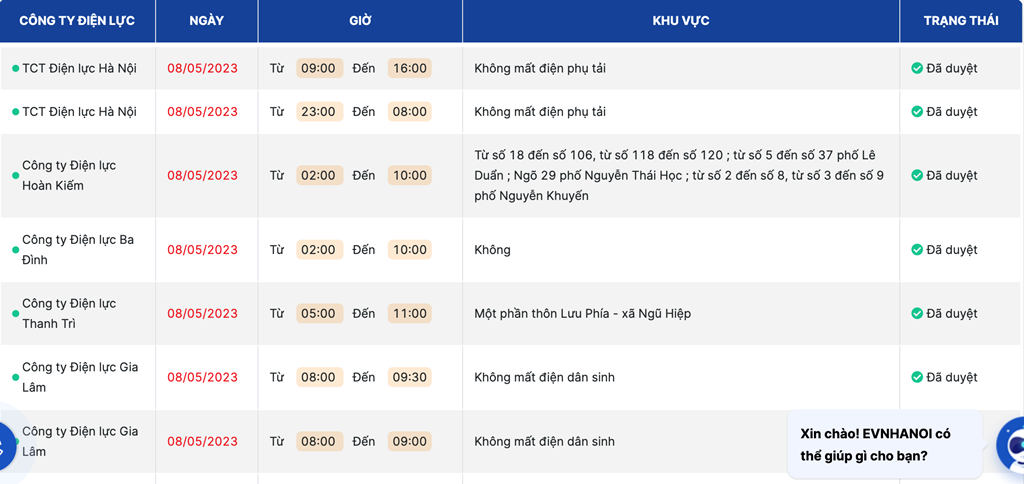Screen dimensions: 1024x484
Task: Click the approved checkmark icon in Hoàn Kiếm row
Action: [x=917, y=176]
